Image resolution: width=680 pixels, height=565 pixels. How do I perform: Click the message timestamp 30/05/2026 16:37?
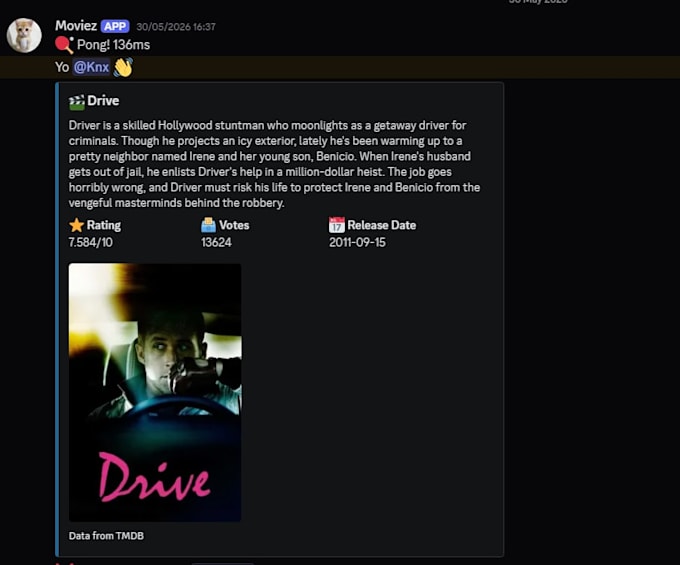click(x=176, y=27)
